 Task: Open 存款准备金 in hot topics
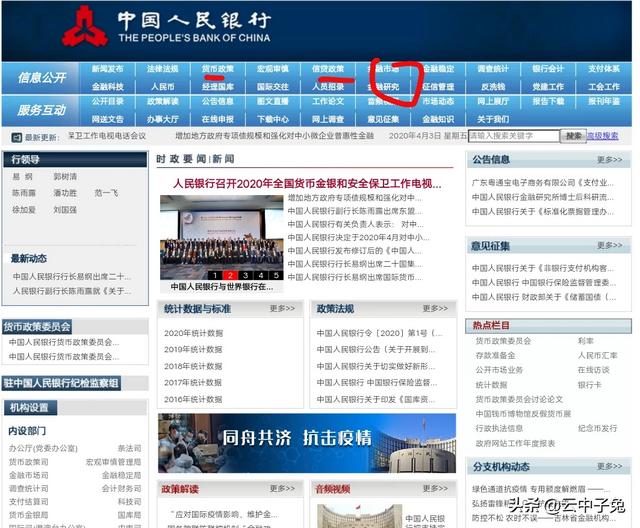495,355
